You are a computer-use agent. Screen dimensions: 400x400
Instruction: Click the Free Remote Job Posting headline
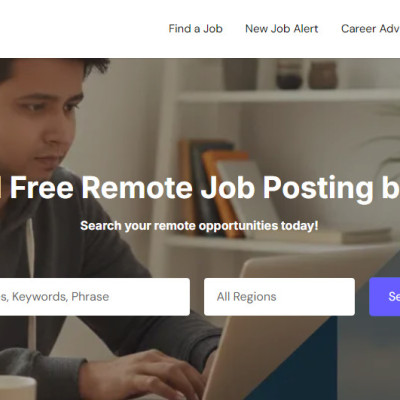200,187
